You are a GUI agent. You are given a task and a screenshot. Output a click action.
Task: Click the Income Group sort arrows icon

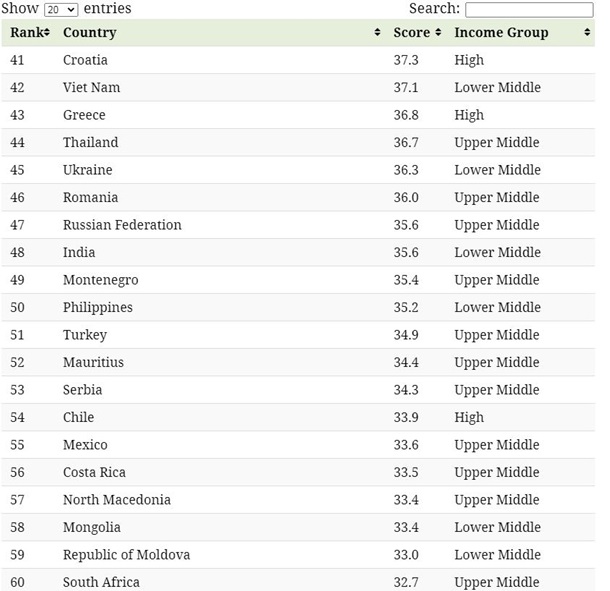(x=587, y=32)
